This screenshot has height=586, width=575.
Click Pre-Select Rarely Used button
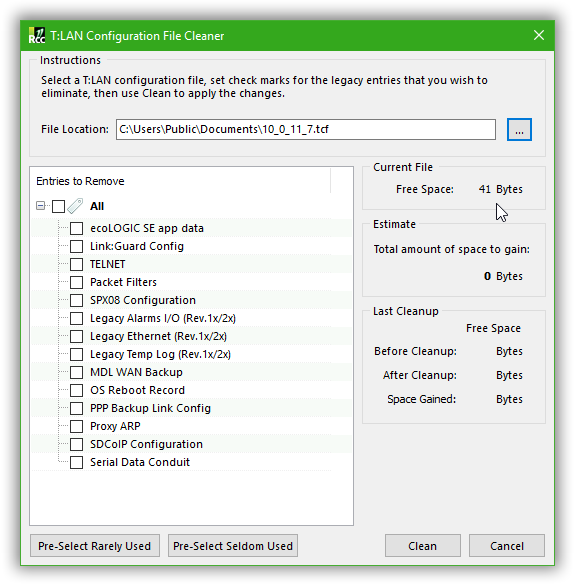[95, 546]
